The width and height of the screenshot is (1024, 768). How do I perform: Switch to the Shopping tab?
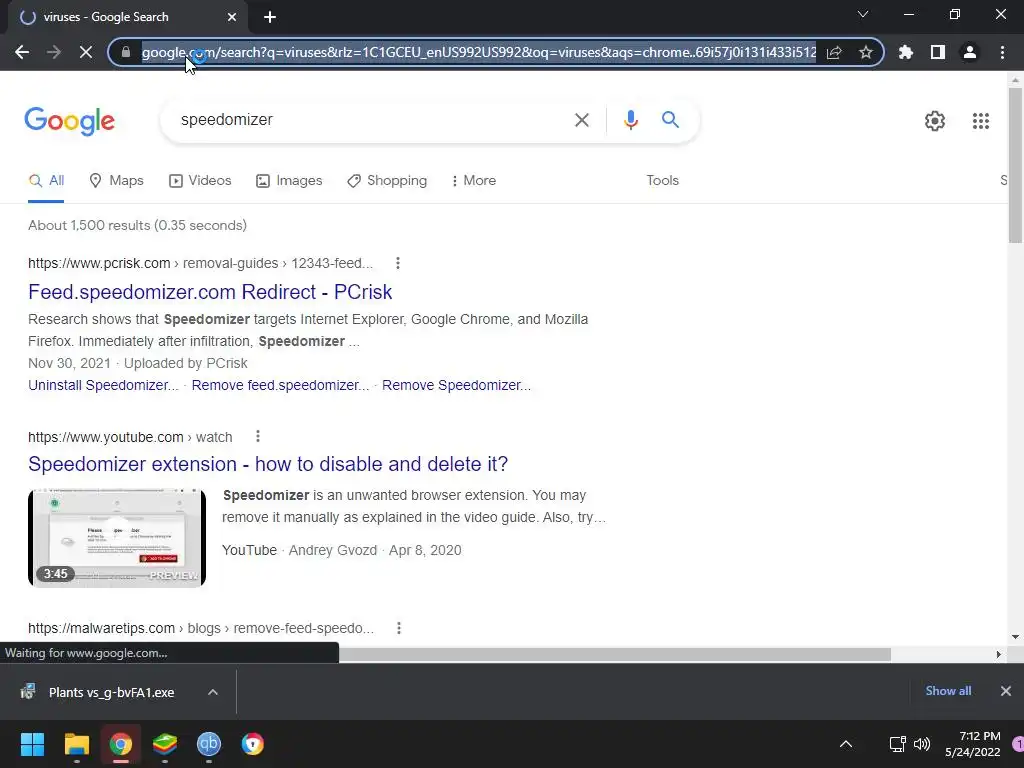click(387, 181)
